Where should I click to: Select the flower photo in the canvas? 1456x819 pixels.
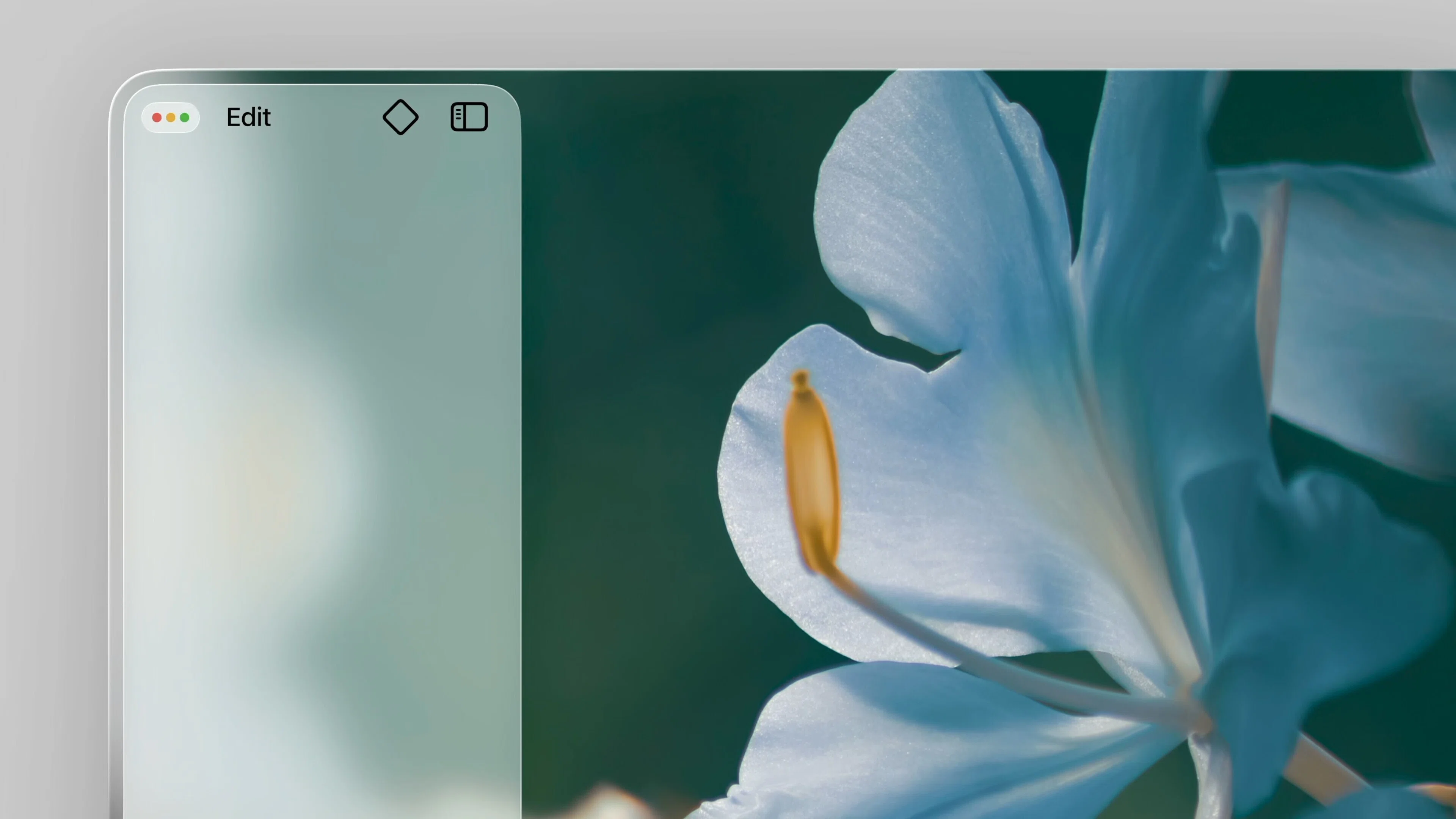pyautogui.click(x=988, y=444)
